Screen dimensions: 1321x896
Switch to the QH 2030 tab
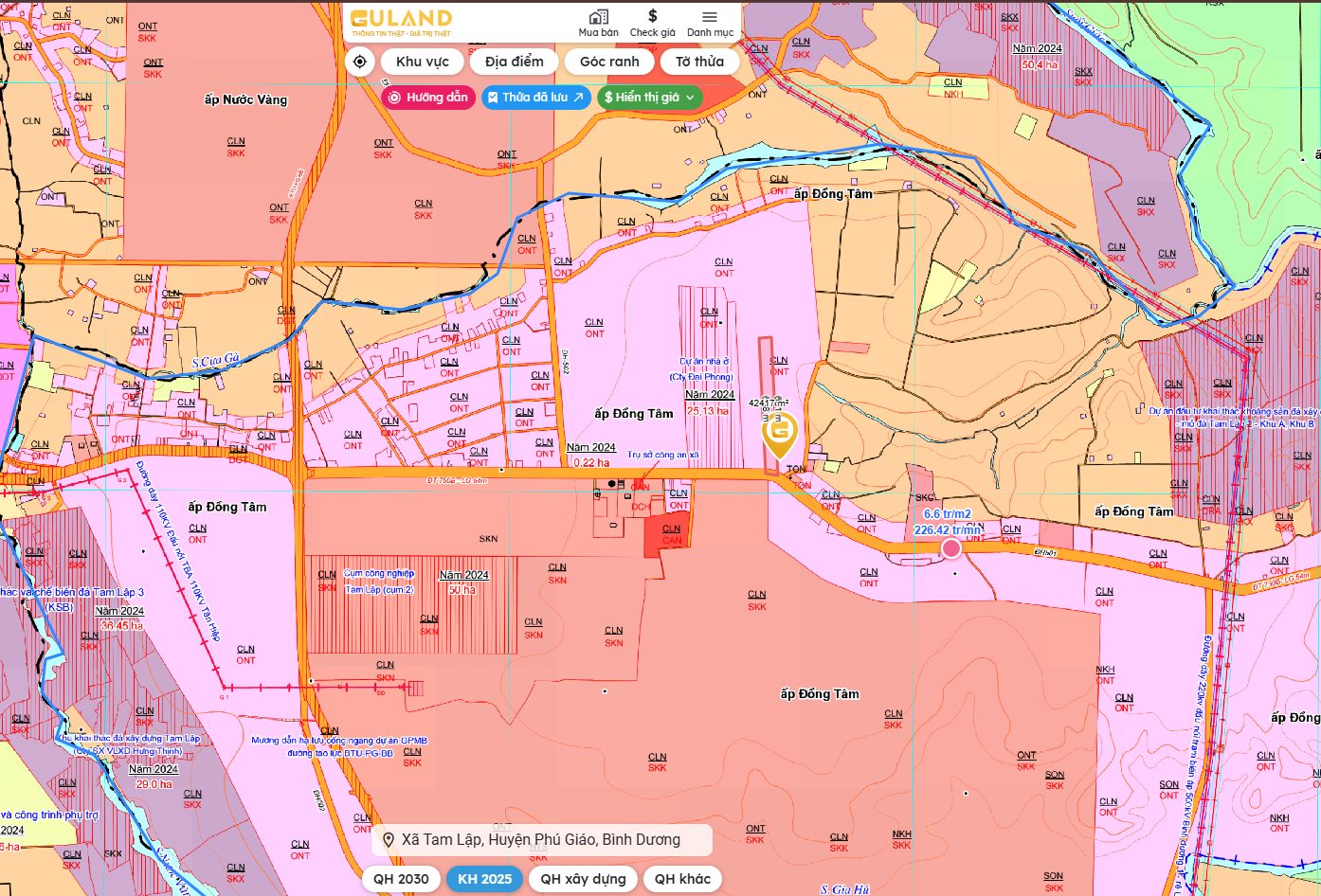pos(401,879)
